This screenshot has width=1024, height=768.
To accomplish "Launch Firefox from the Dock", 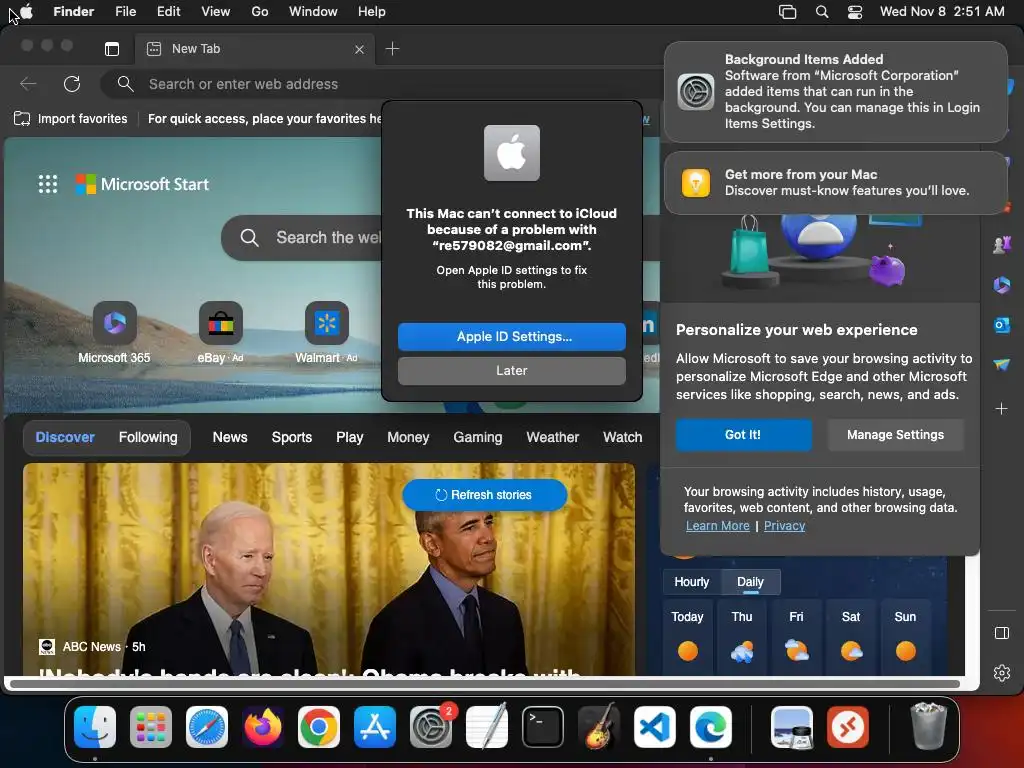I will (x=263, y=727).
